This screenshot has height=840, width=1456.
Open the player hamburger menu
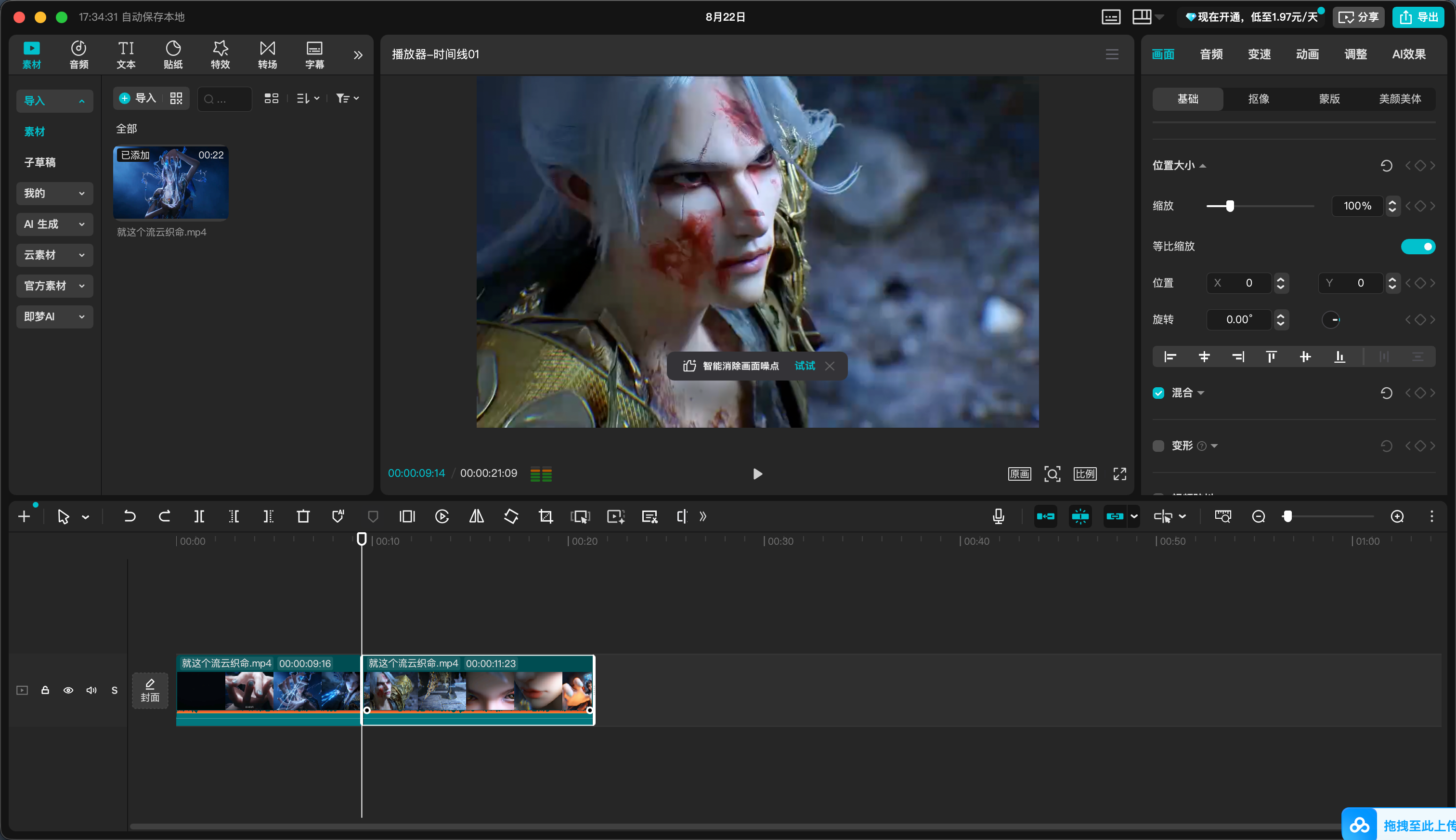[1112, 54]
